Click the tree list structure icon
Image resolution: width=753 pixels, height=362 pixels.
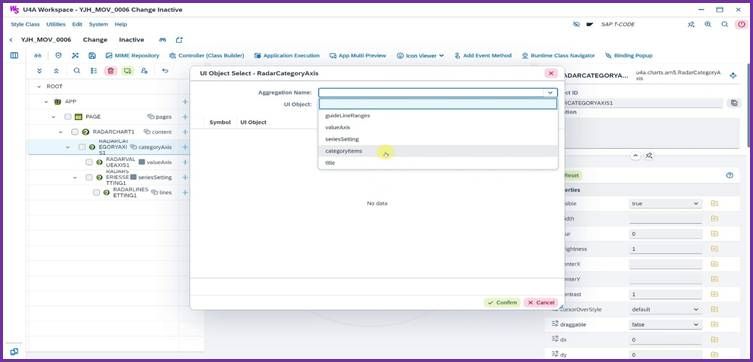[x=94, y=71]
